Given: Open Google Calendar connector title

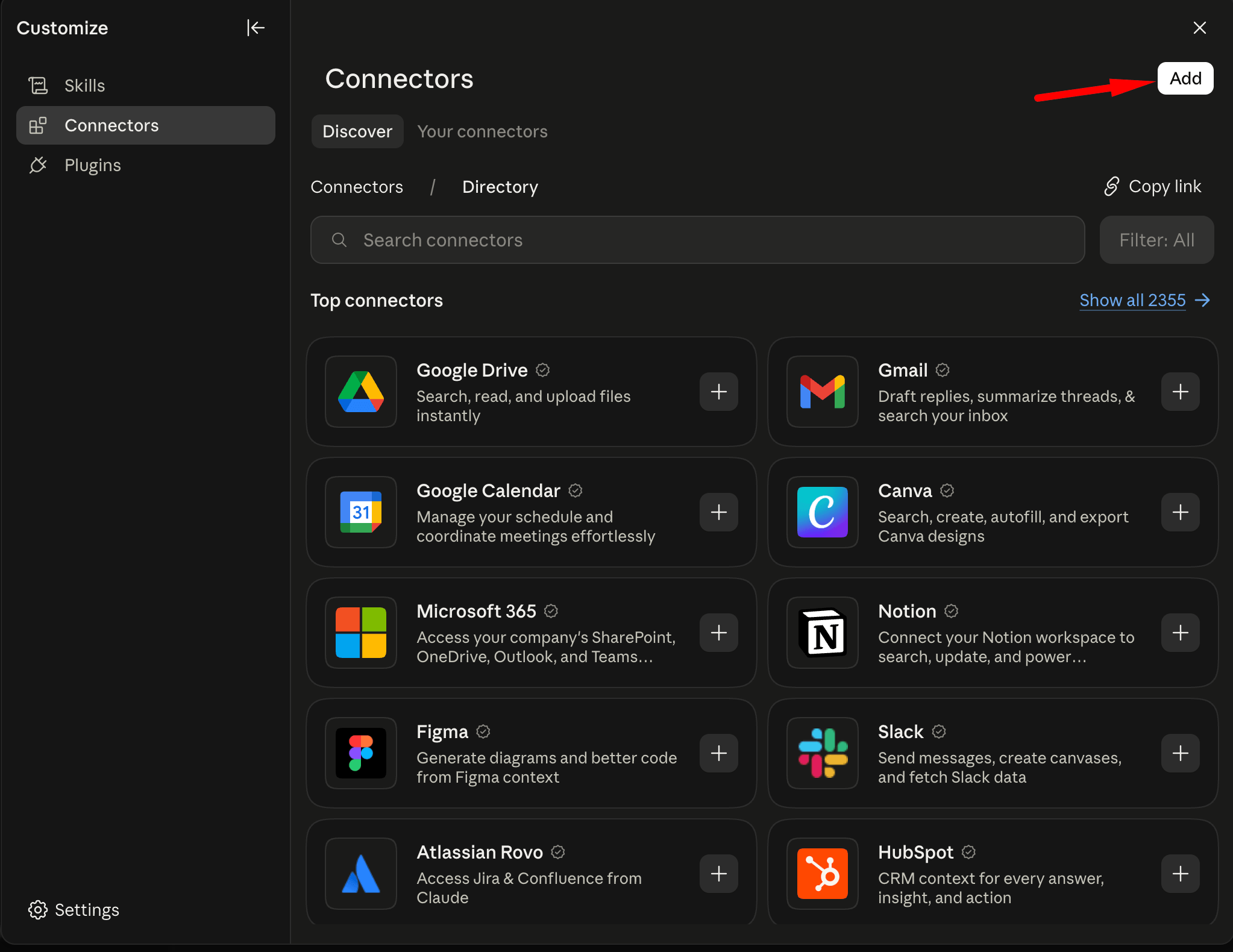Looking at the screenshot, I should [488, 490].
